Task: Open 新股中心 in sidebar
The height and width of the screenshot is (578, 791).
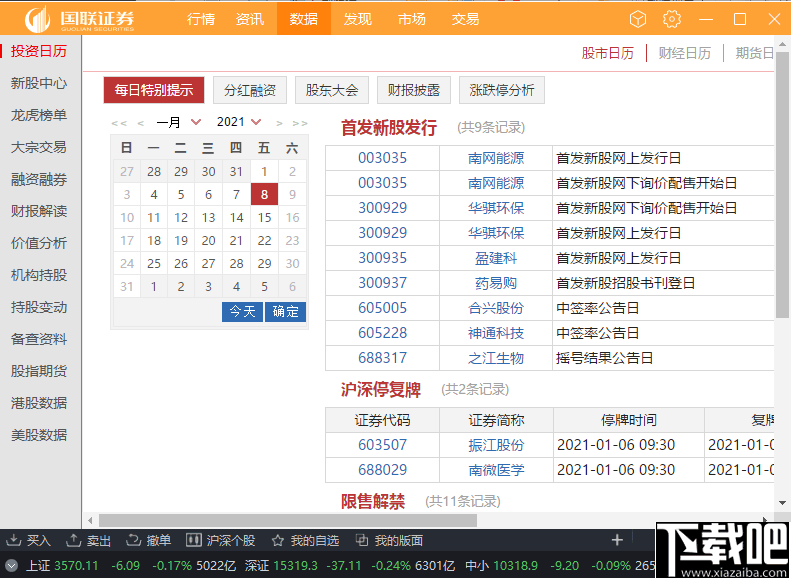Action: (39, 83)
